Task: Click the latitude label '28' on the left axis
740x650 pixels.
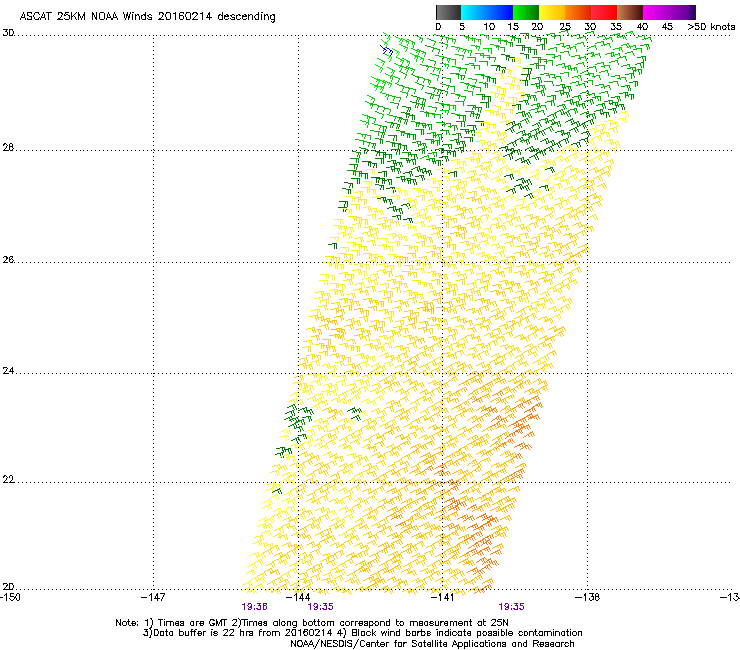Action: tap(8, 148)
